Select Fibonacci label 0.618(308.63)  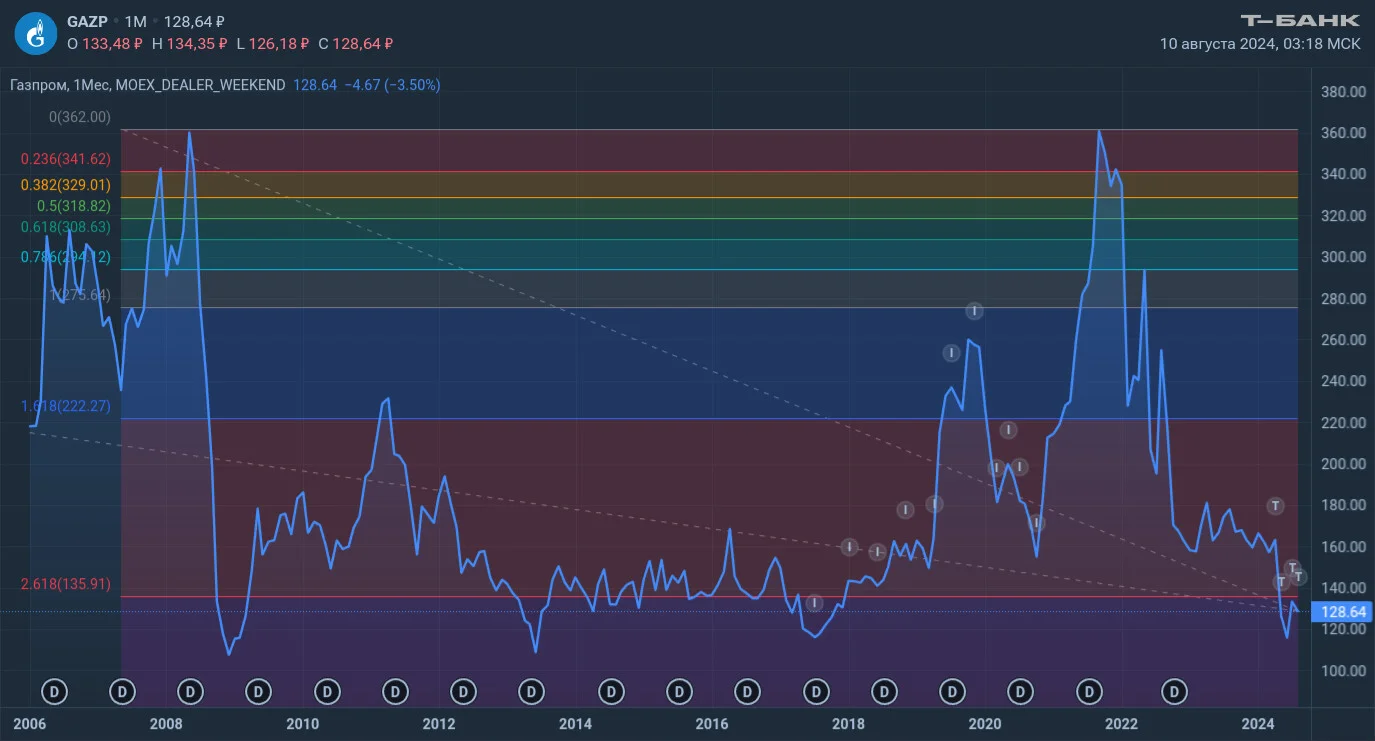point(65,227)
